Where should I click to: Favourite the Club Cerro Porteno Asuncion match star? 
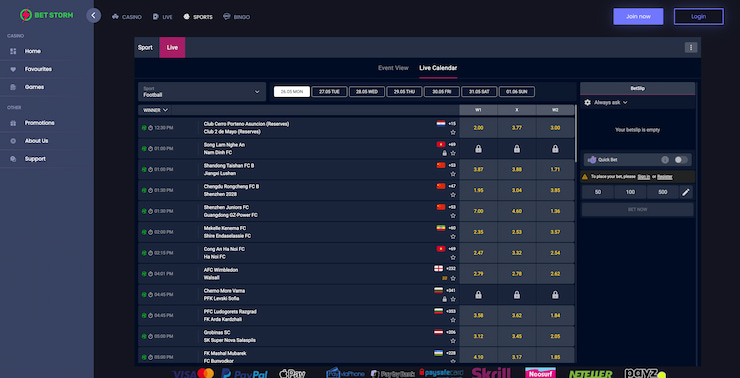point(453,132)
